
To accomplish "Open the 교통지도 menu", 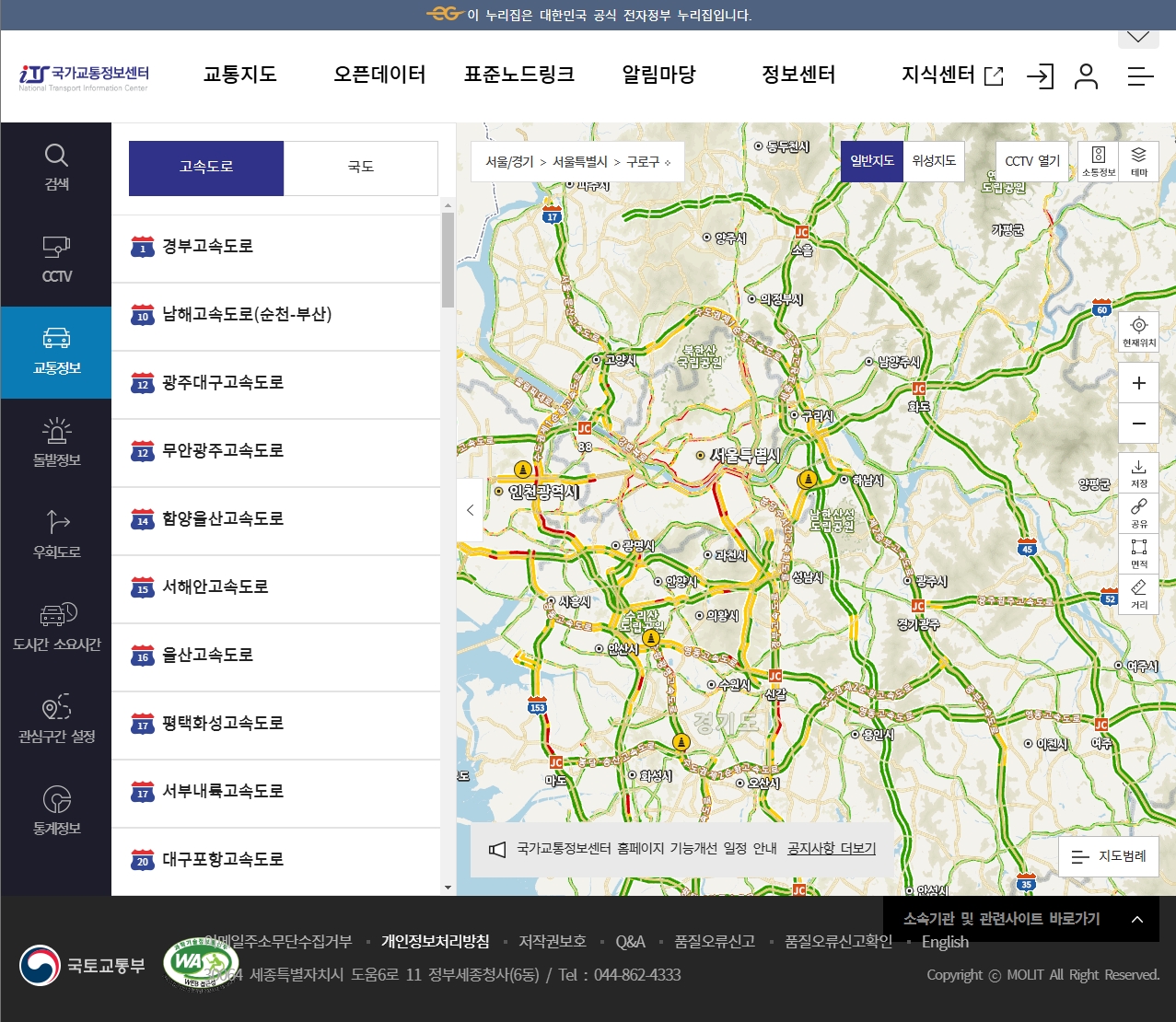I will tap(239, 75).
